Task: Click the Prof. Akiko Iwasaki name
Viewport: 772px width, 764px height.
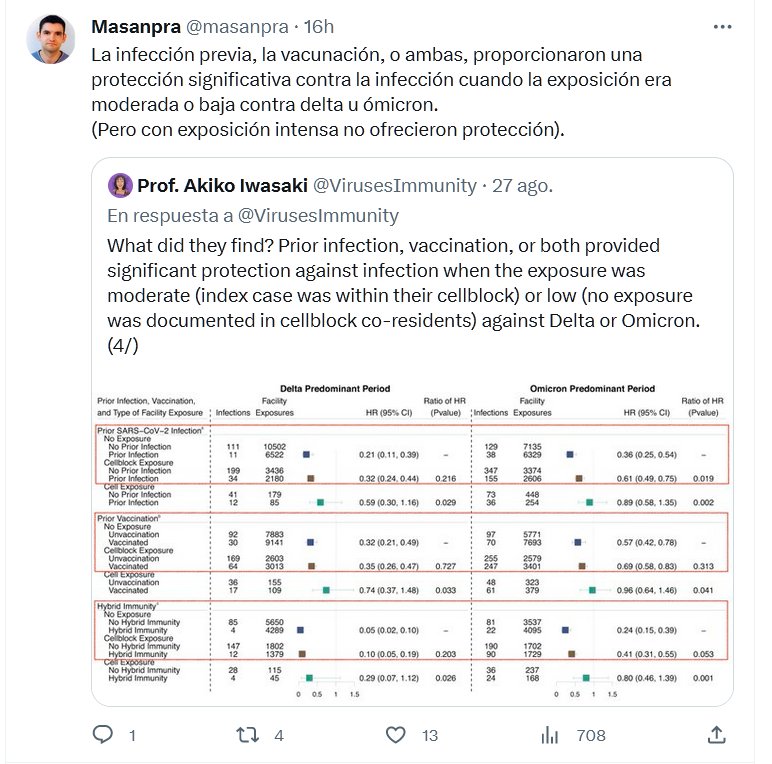Action: tap(221, 185)
